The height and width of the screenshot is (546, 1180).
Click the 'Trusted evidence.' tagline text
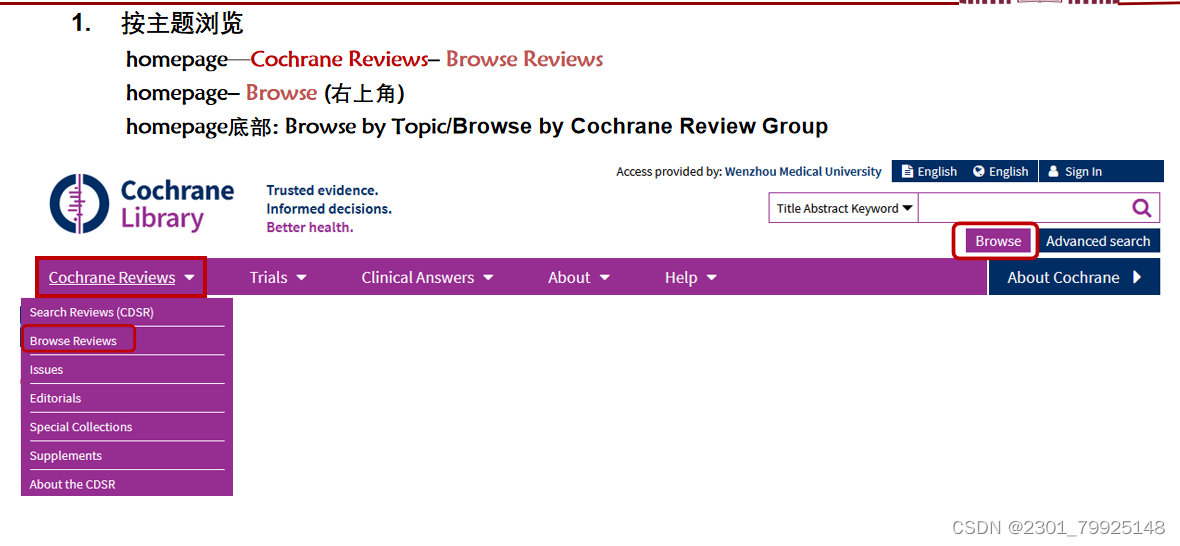[322, 190]
